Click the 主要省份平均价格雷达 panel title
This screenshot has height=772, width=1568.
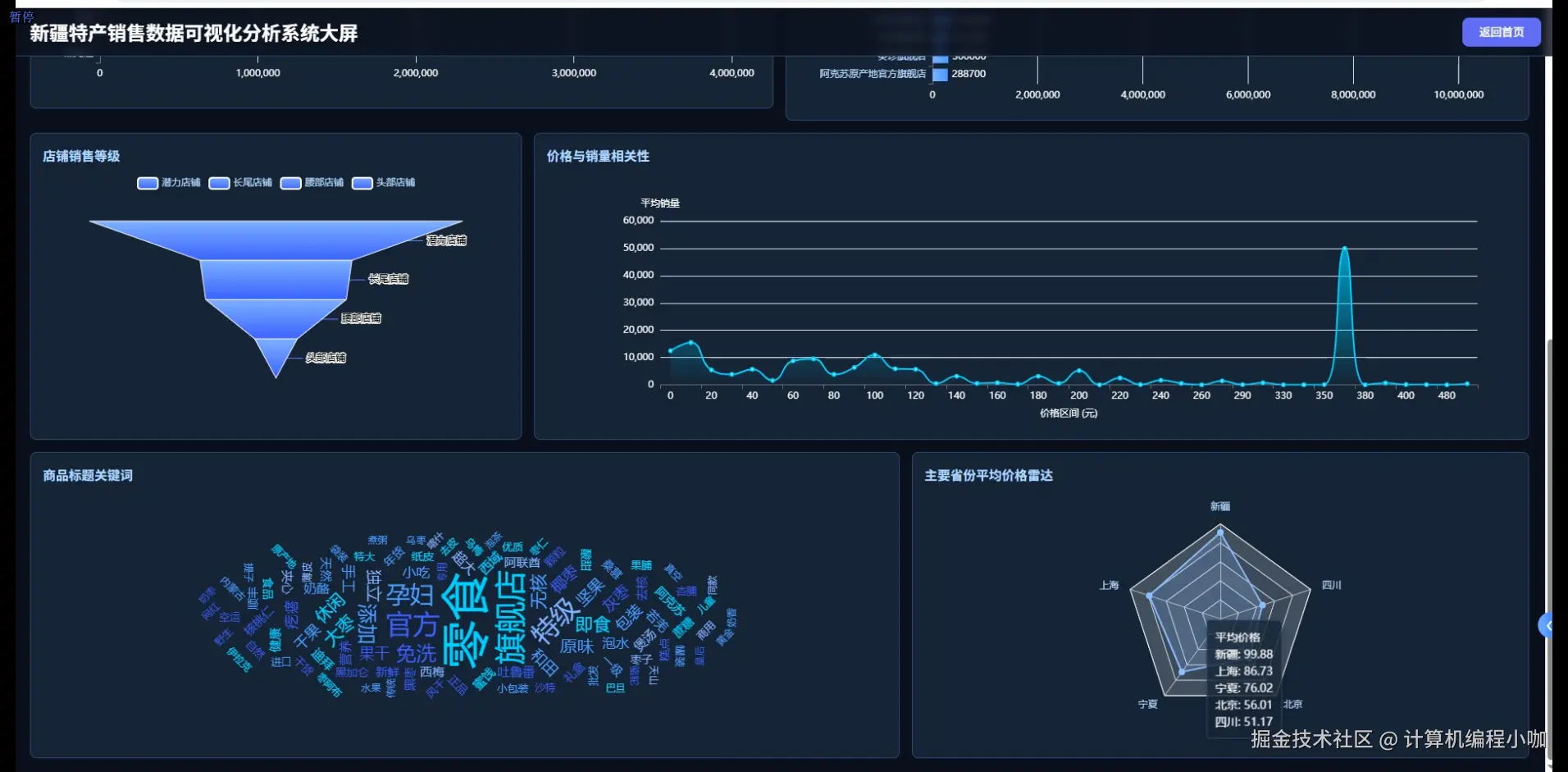tap(989, 475)
